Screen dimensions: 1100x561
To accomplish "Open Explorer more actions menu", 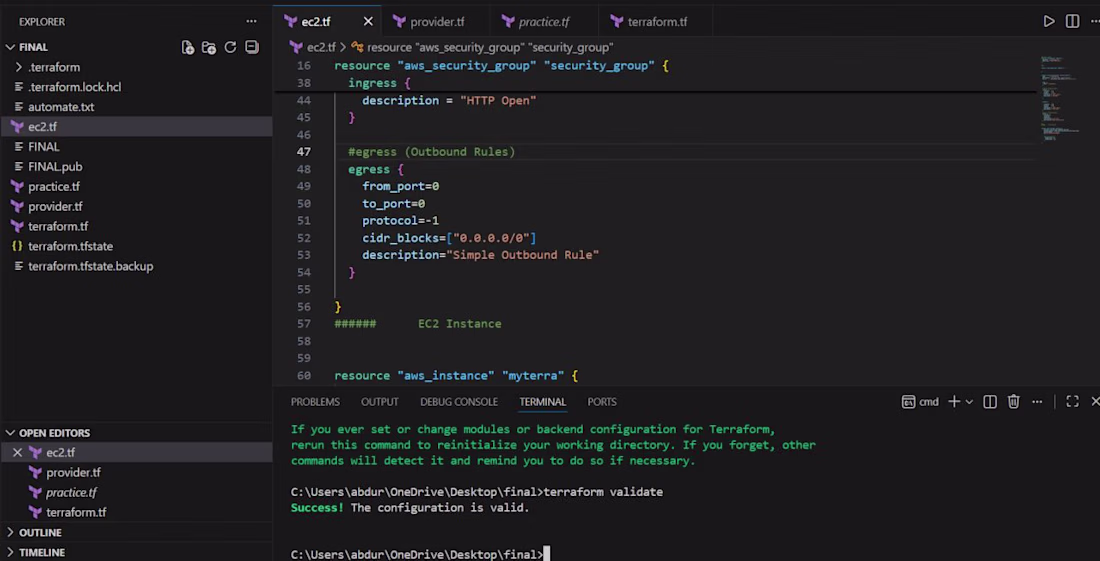I will coord(251,21).
